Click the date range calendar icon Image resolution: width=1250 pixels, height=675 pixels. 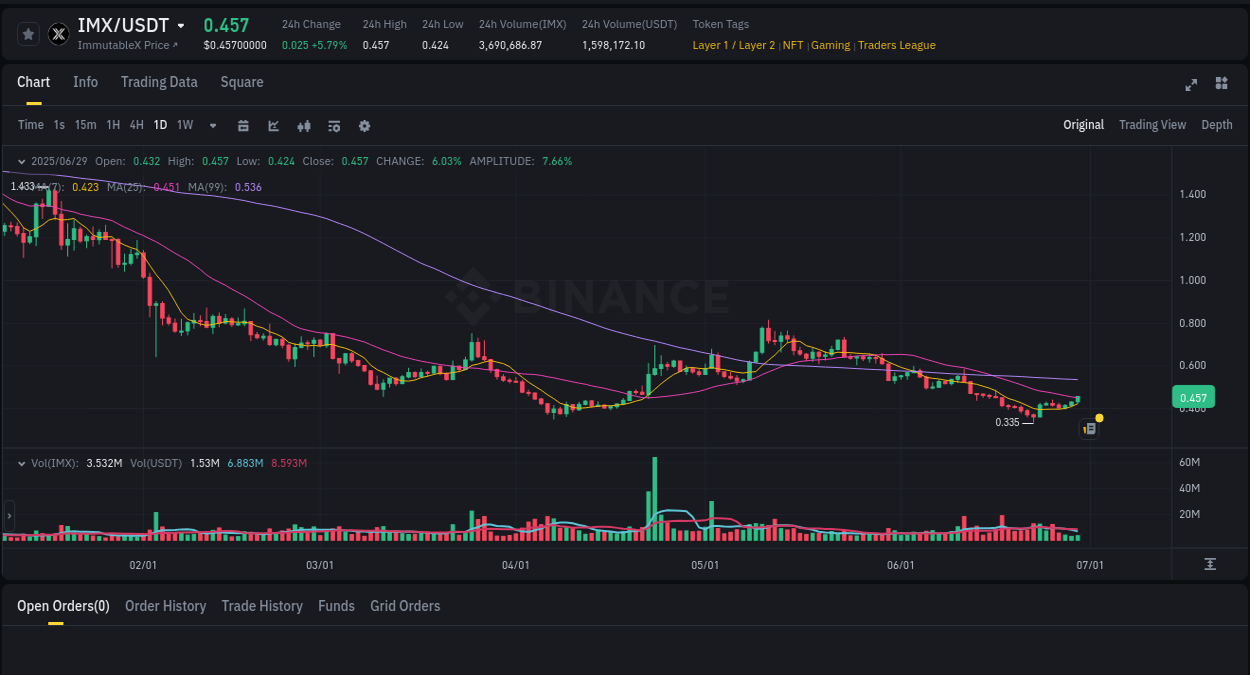click(x=243, y=125)
